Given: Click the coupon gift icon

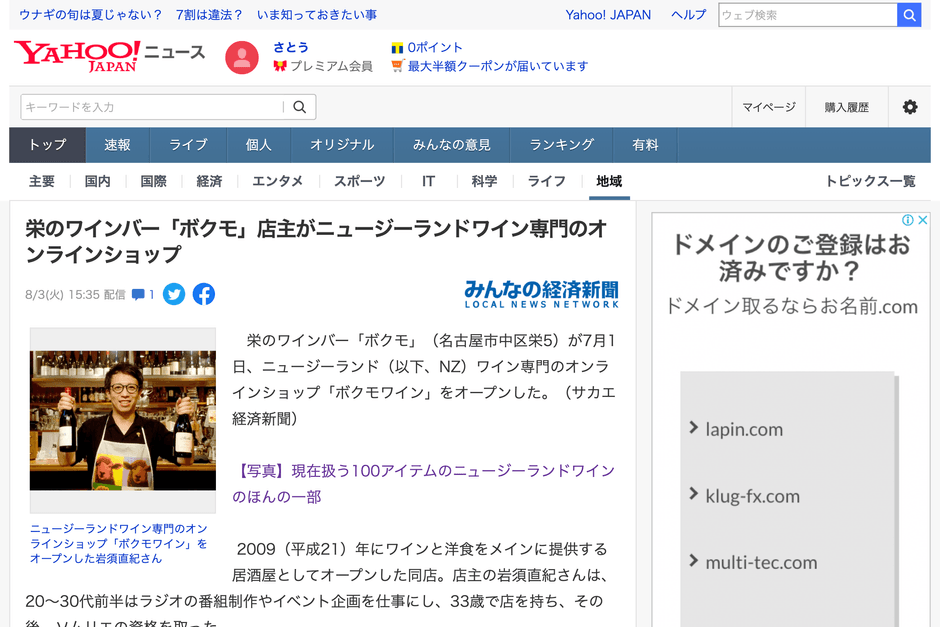Looking at the screenshot, I should click(399, 66).
